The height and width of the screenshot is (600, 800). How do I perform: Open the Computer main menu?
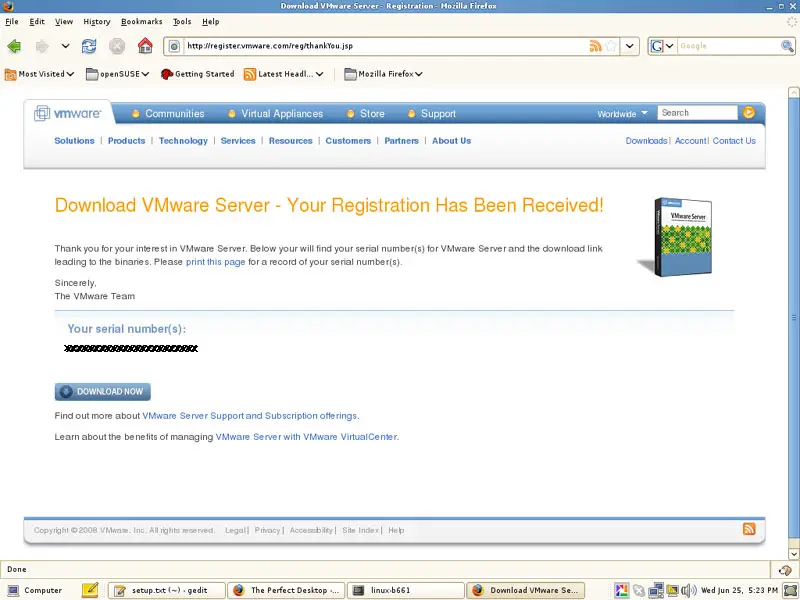[x=35, y=590]
